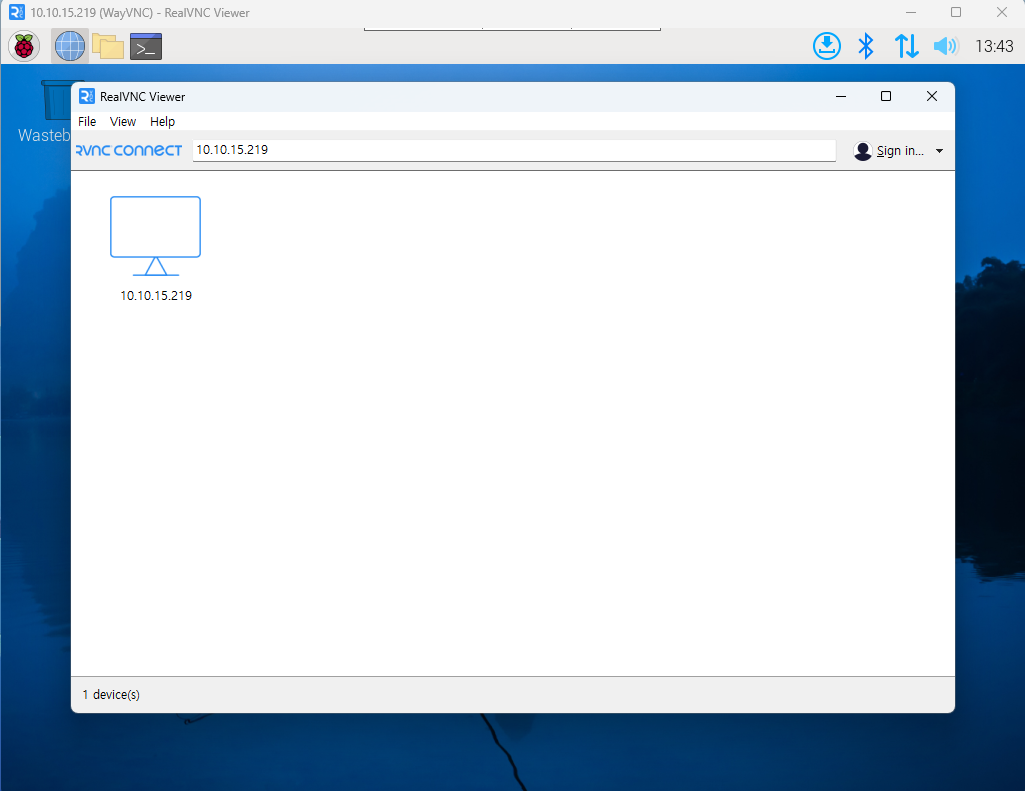
Task: Click the "1 device(s)" status bar text
Action: coord(111,695)
